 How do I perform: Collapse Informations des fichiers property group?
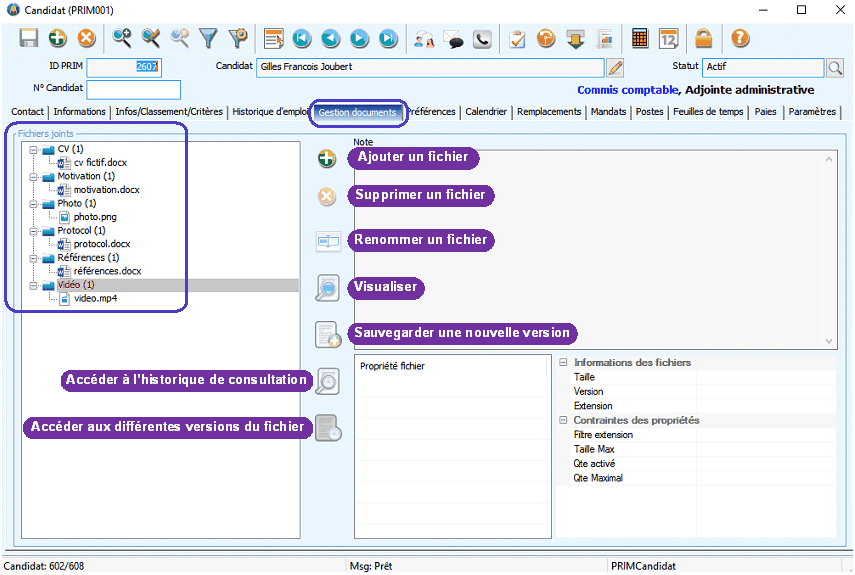pos(563,363)
